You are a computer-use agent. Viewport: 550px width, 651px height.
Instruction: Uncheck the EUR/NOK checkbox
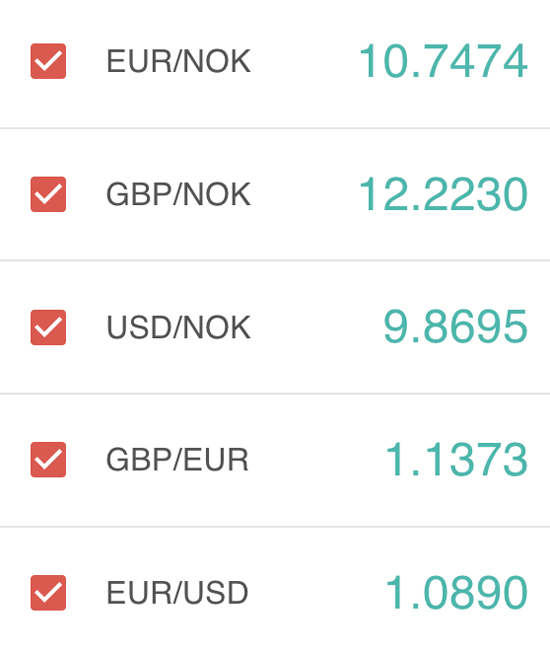pos(48,61)
